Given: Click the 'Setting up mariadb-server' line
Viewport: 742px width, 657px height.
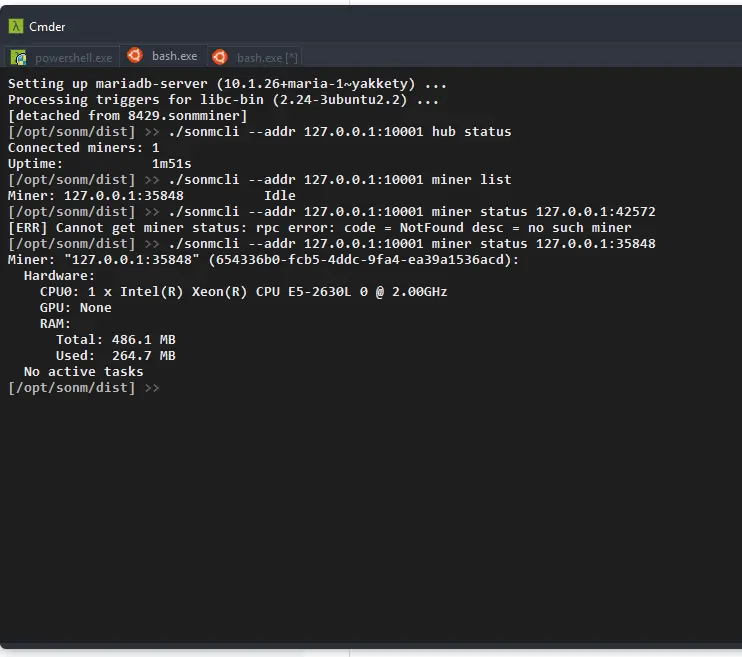Looking at the screenshot, I should point(227,84).
